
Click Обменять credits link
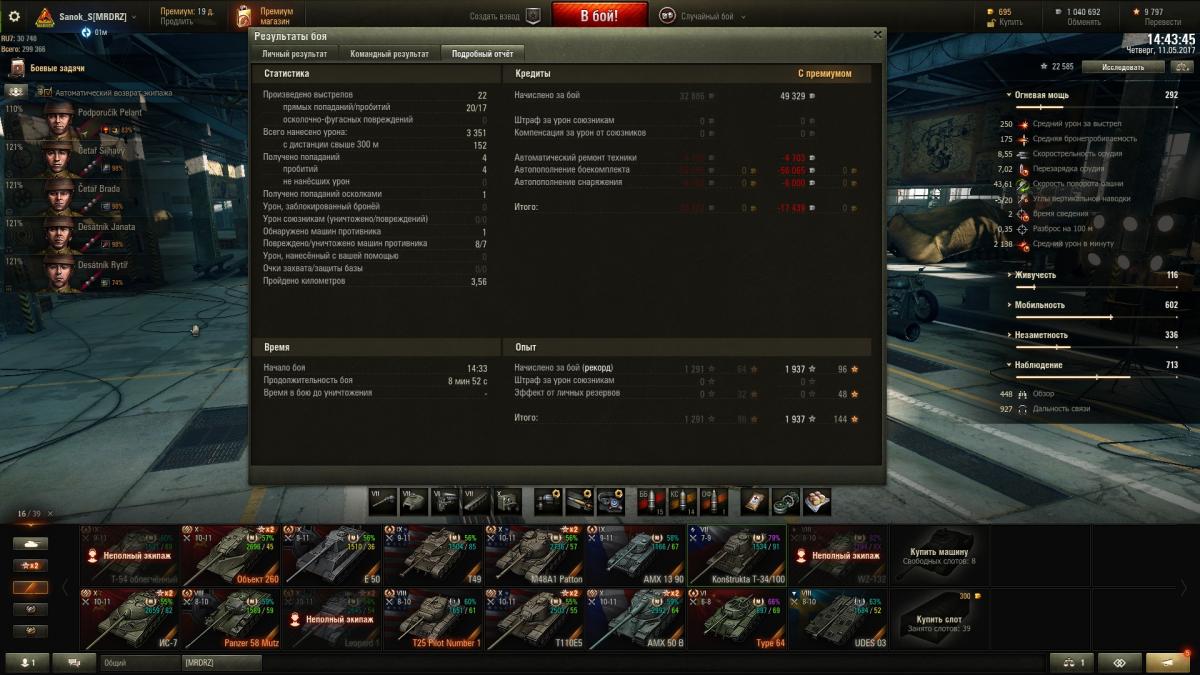point(1084,21)
